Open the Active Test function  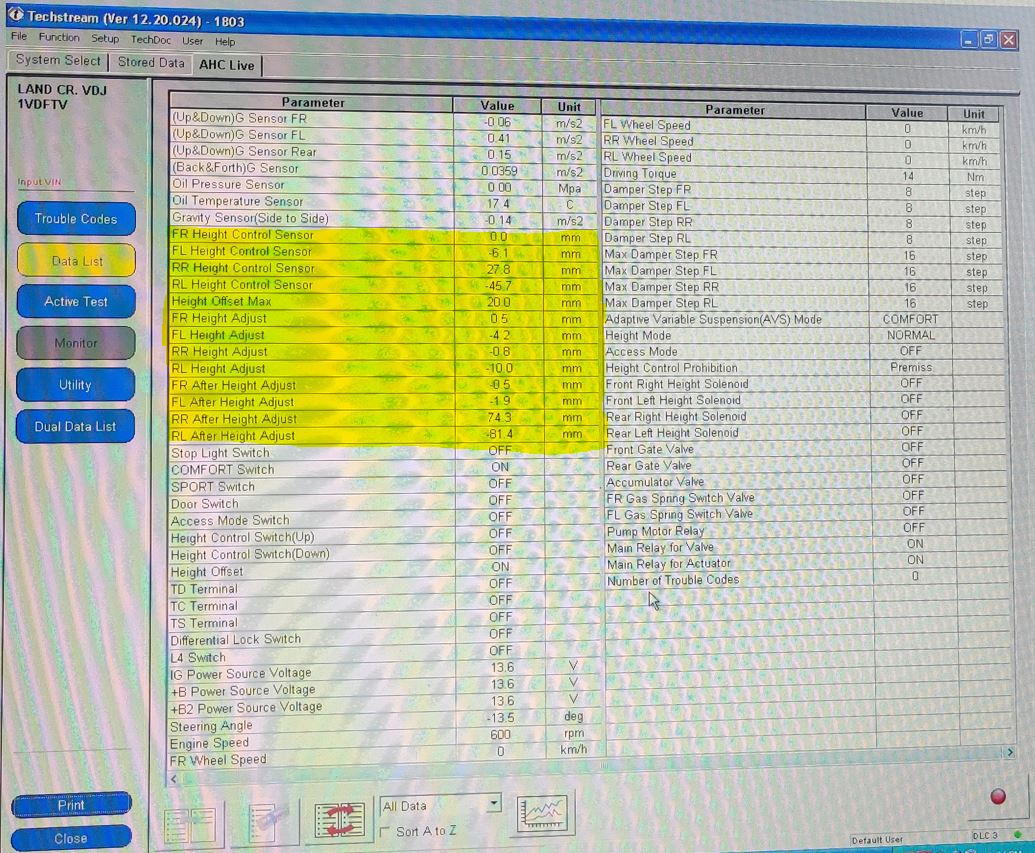[76, 302]
